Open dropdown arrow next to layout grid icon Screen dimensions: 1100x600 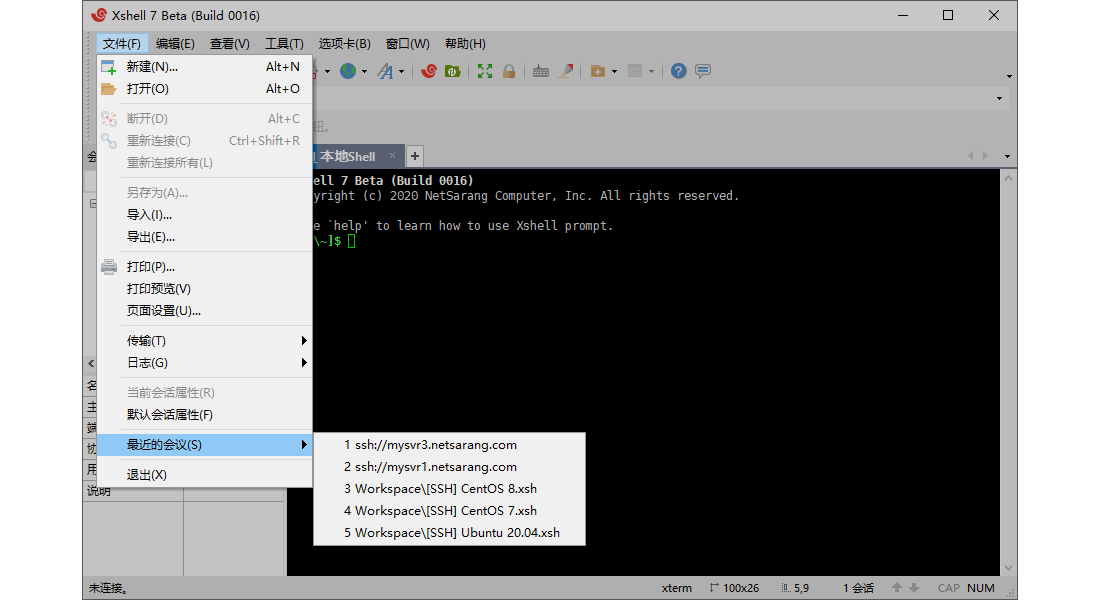tap(652, 72)
